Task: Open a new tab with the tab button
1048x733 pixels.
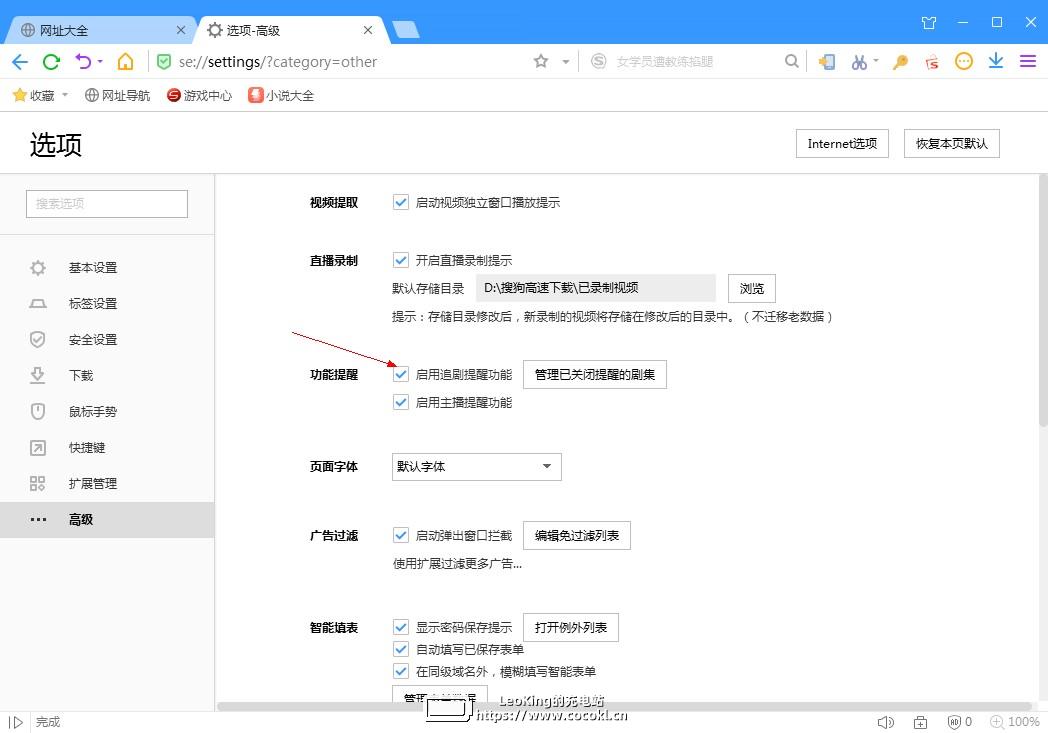Action: (x=406, y=29)
